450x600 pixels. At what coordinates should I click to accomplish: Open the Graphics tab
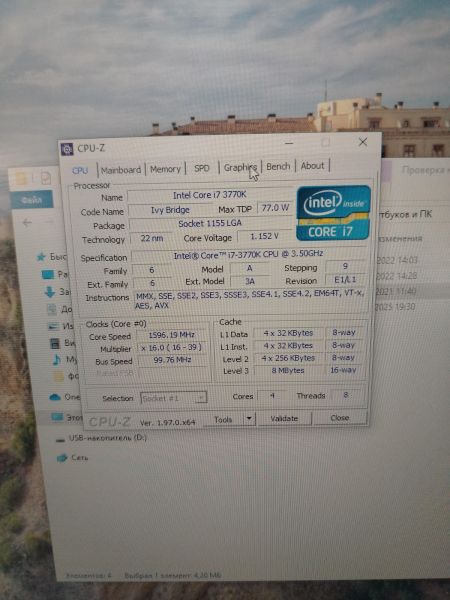point(240,168)
